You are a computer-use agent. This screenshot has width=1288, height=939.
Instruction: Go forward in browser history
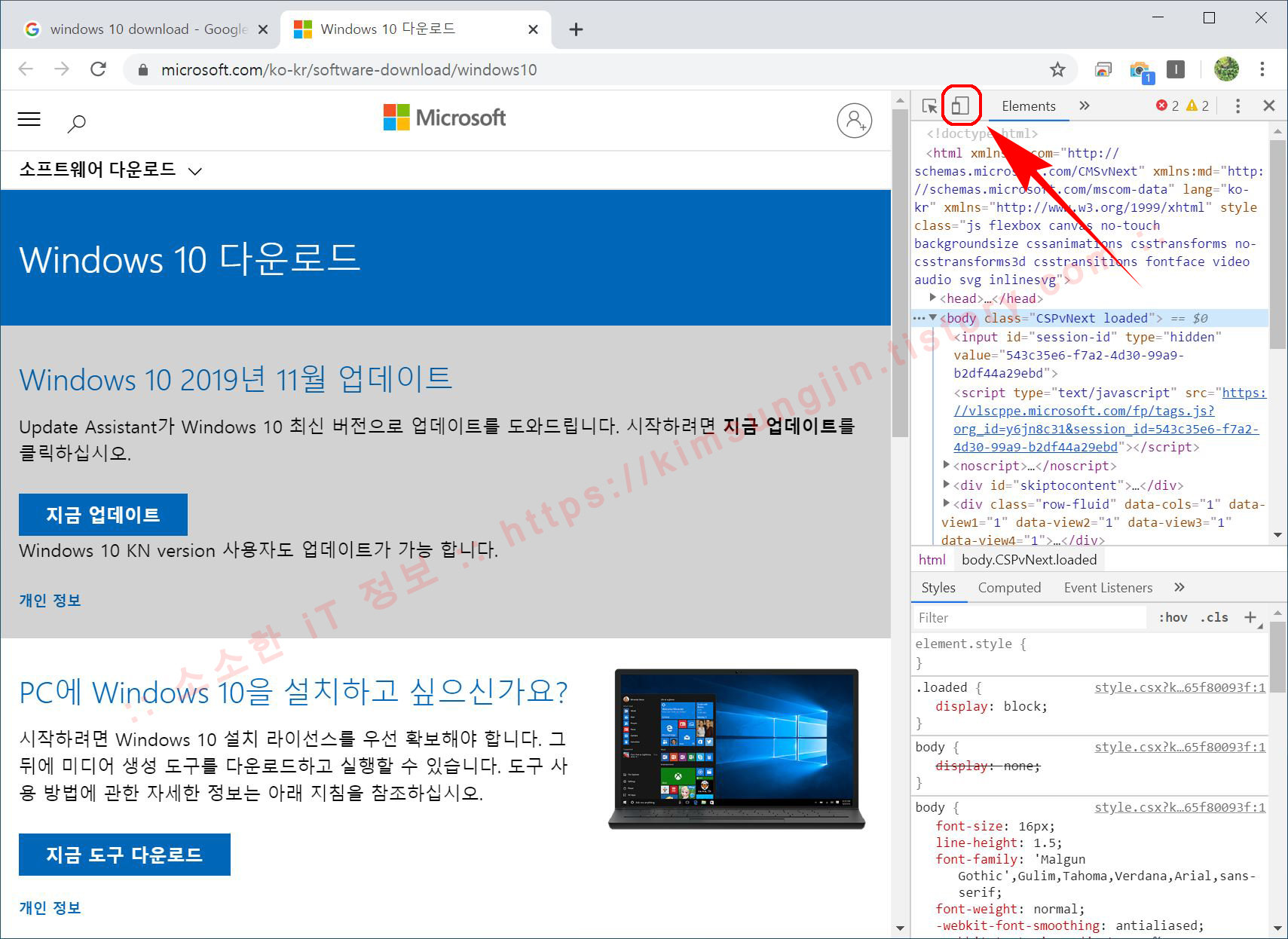pos(62,69)
